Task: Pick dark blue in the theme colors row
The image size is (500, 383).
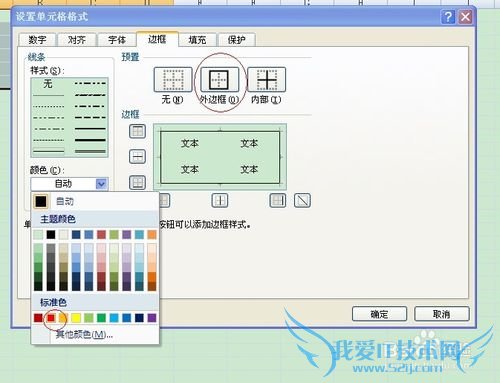Action: pos(76,235)
